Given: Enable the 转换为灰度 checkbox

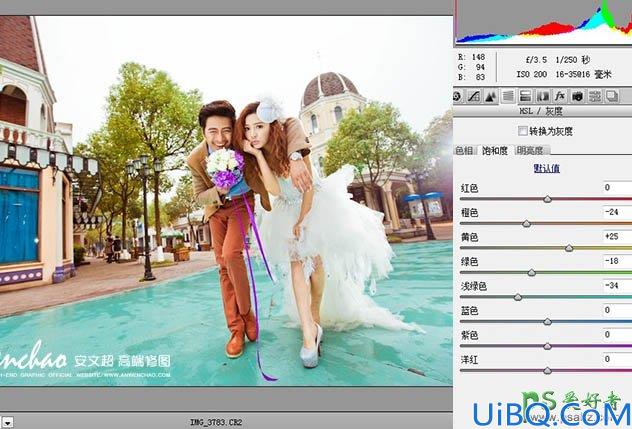Looking at the screenshot, I should [x=522, y=131].
